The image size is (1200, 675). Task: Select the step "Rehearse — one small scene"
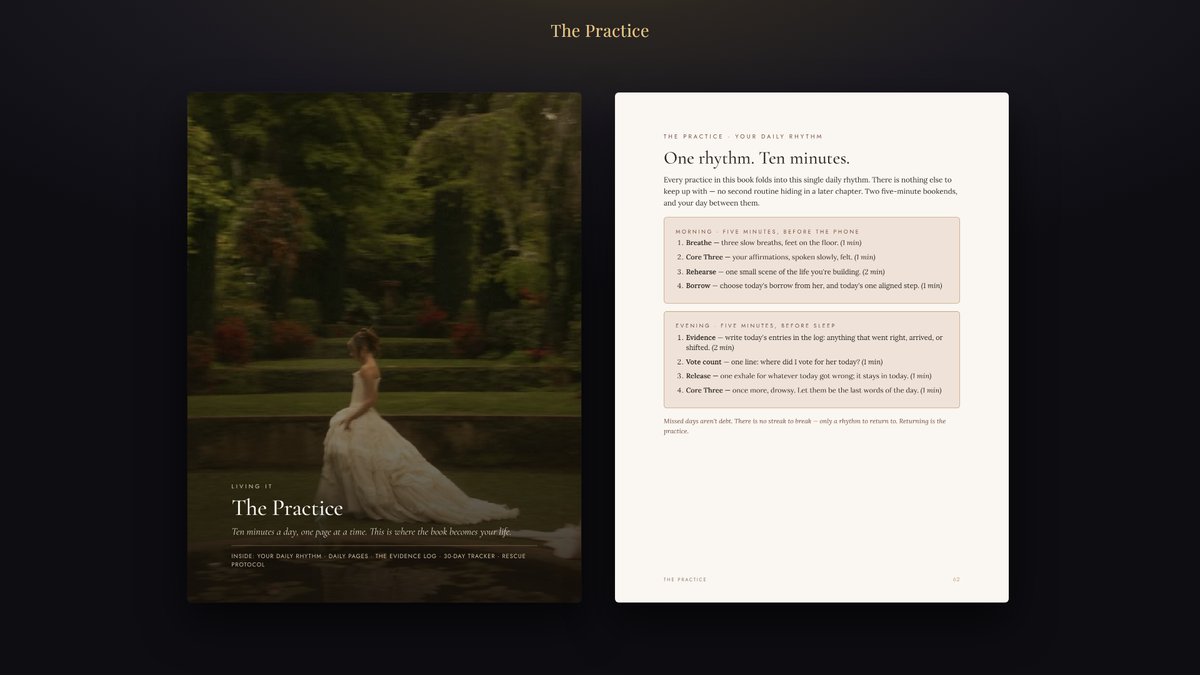pos(780,272)
